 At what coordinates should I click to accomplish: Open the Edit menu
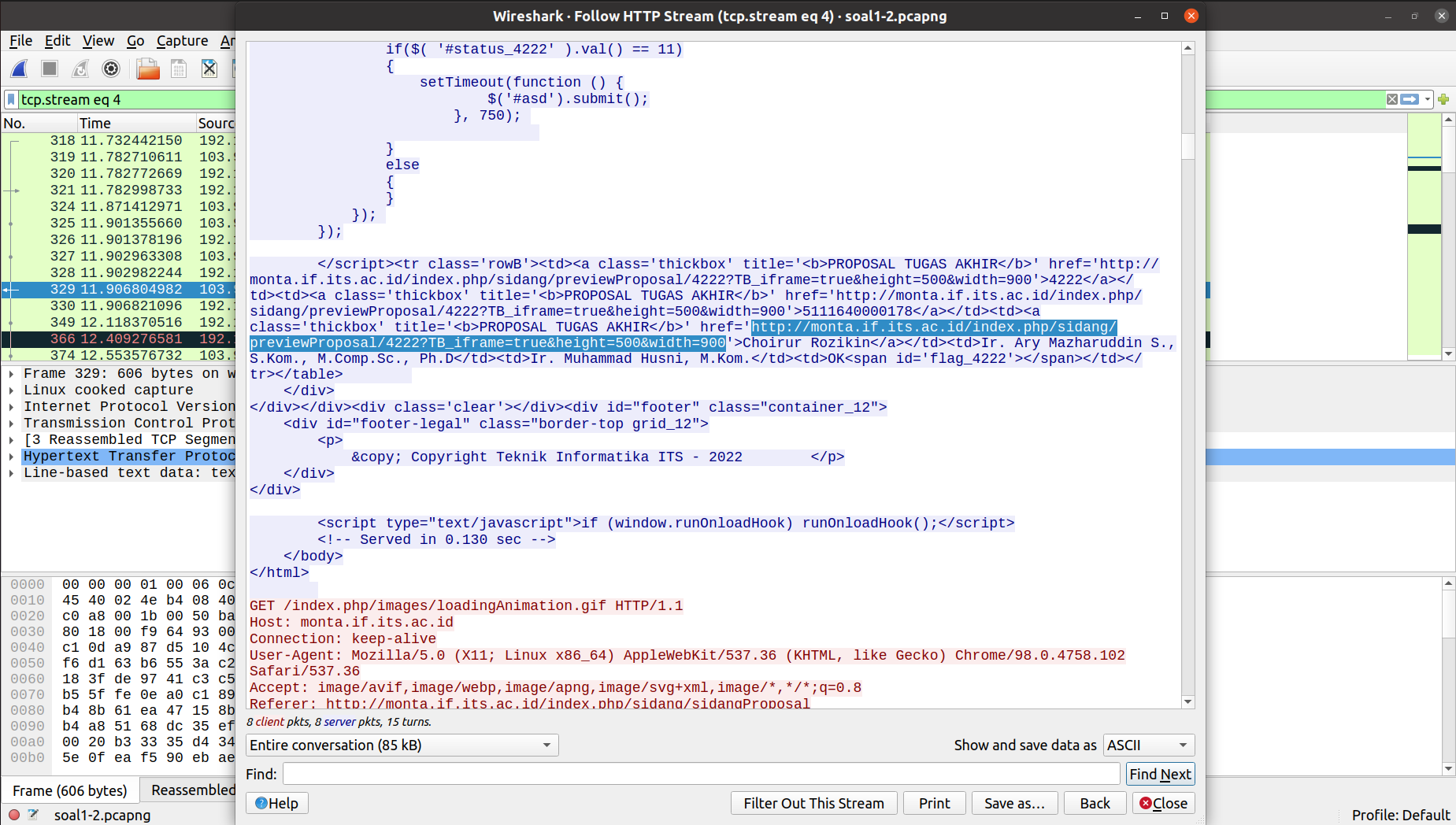pyautogui.click(x=57, y=41)
